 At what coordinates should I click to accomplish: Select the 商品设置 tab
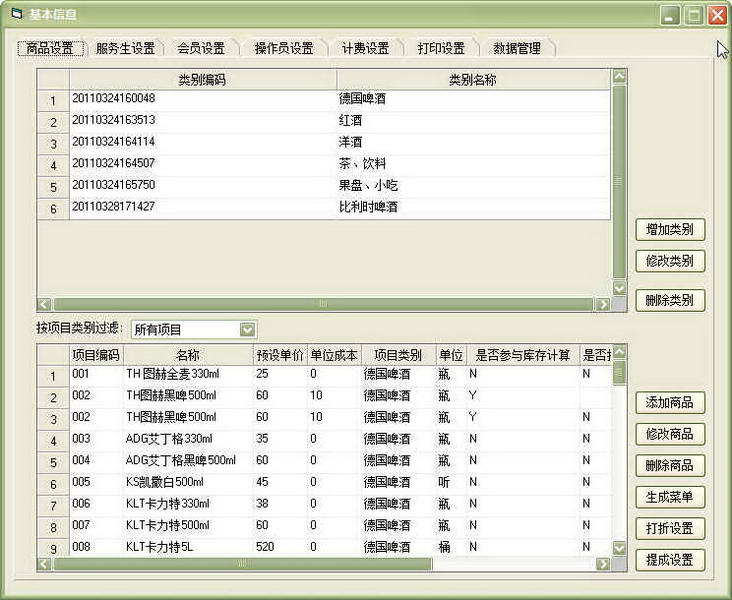(50, 48)
